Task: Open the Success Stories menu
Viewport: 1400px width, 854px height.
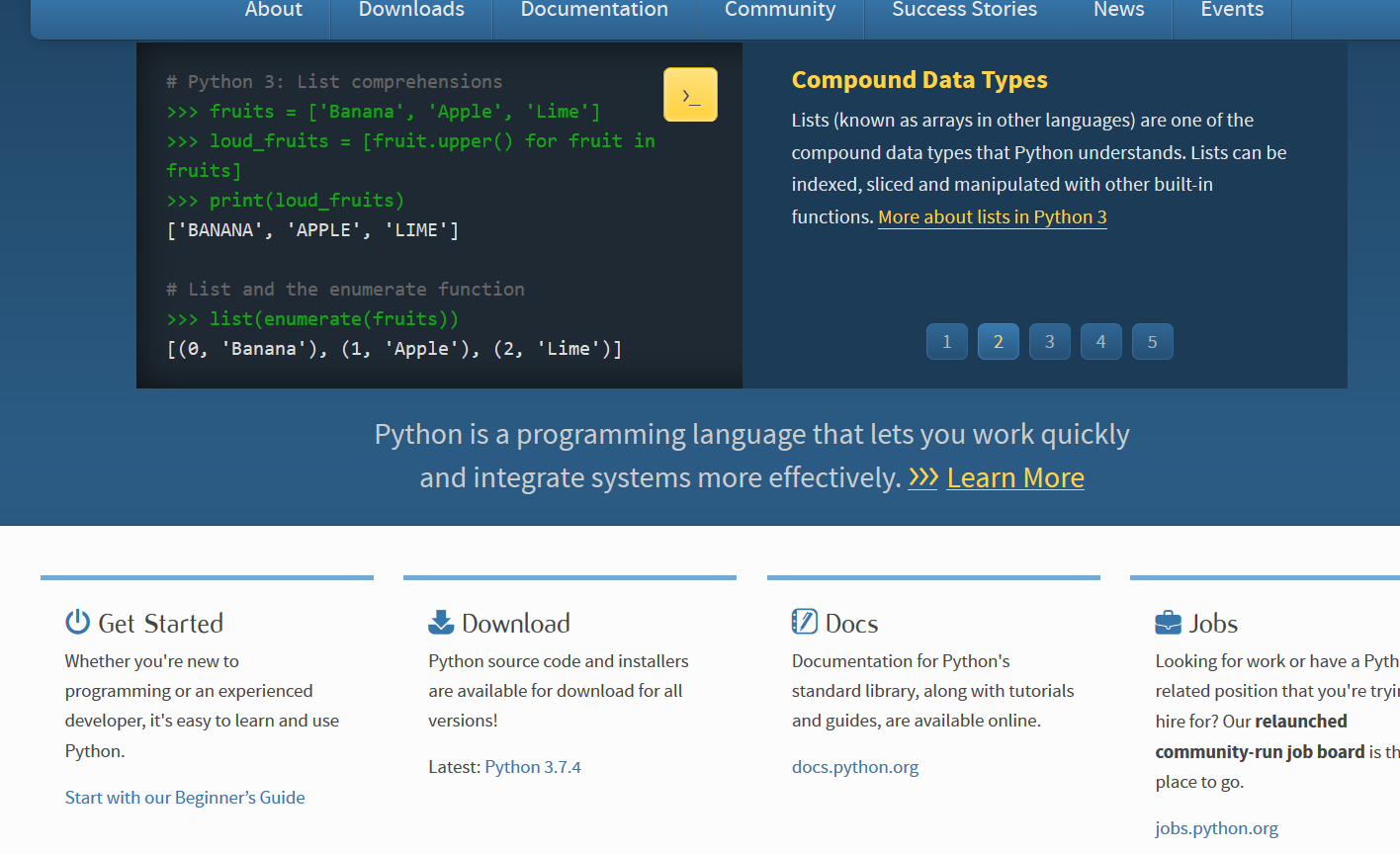Action: [964, 10]
